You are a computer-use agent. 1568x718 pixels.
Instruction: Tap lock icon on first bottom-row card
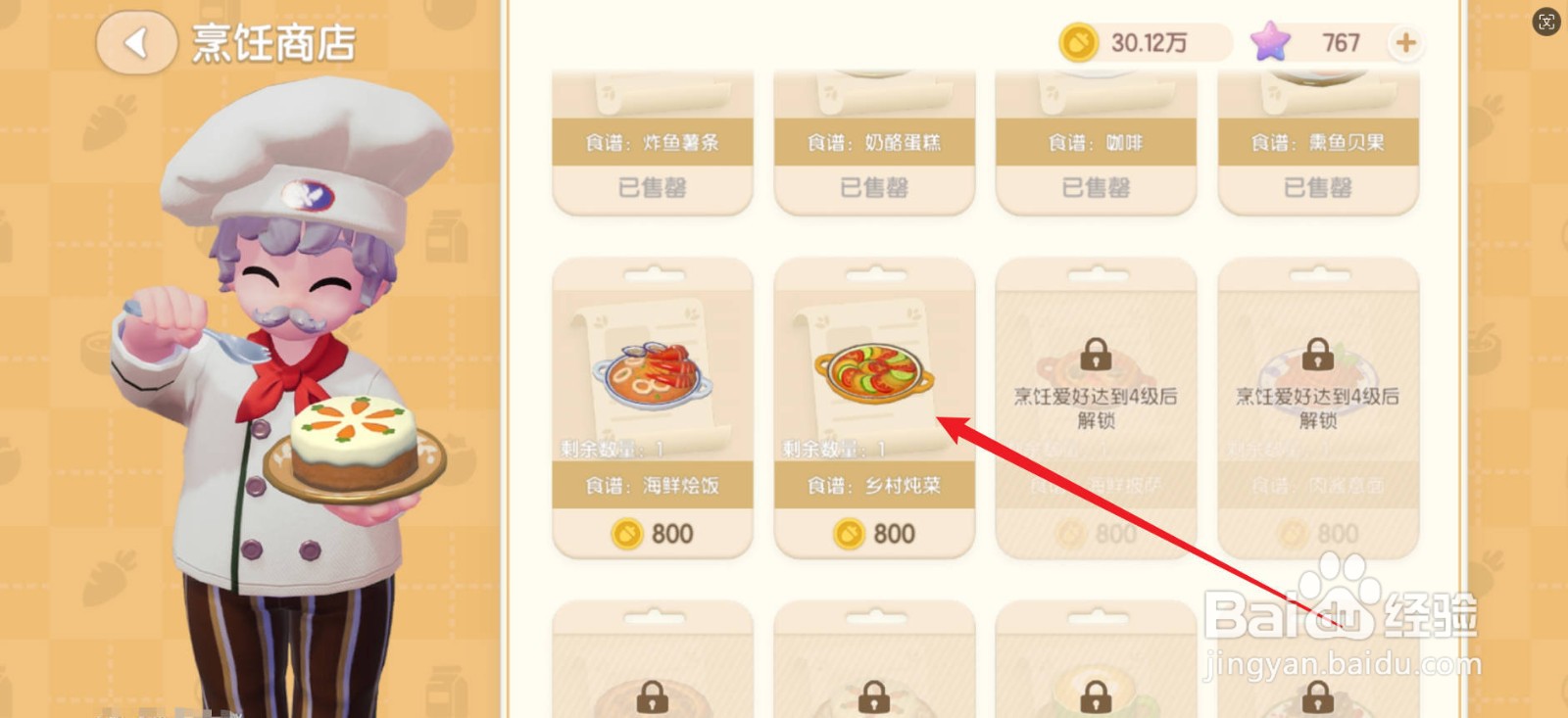point(653,697)
